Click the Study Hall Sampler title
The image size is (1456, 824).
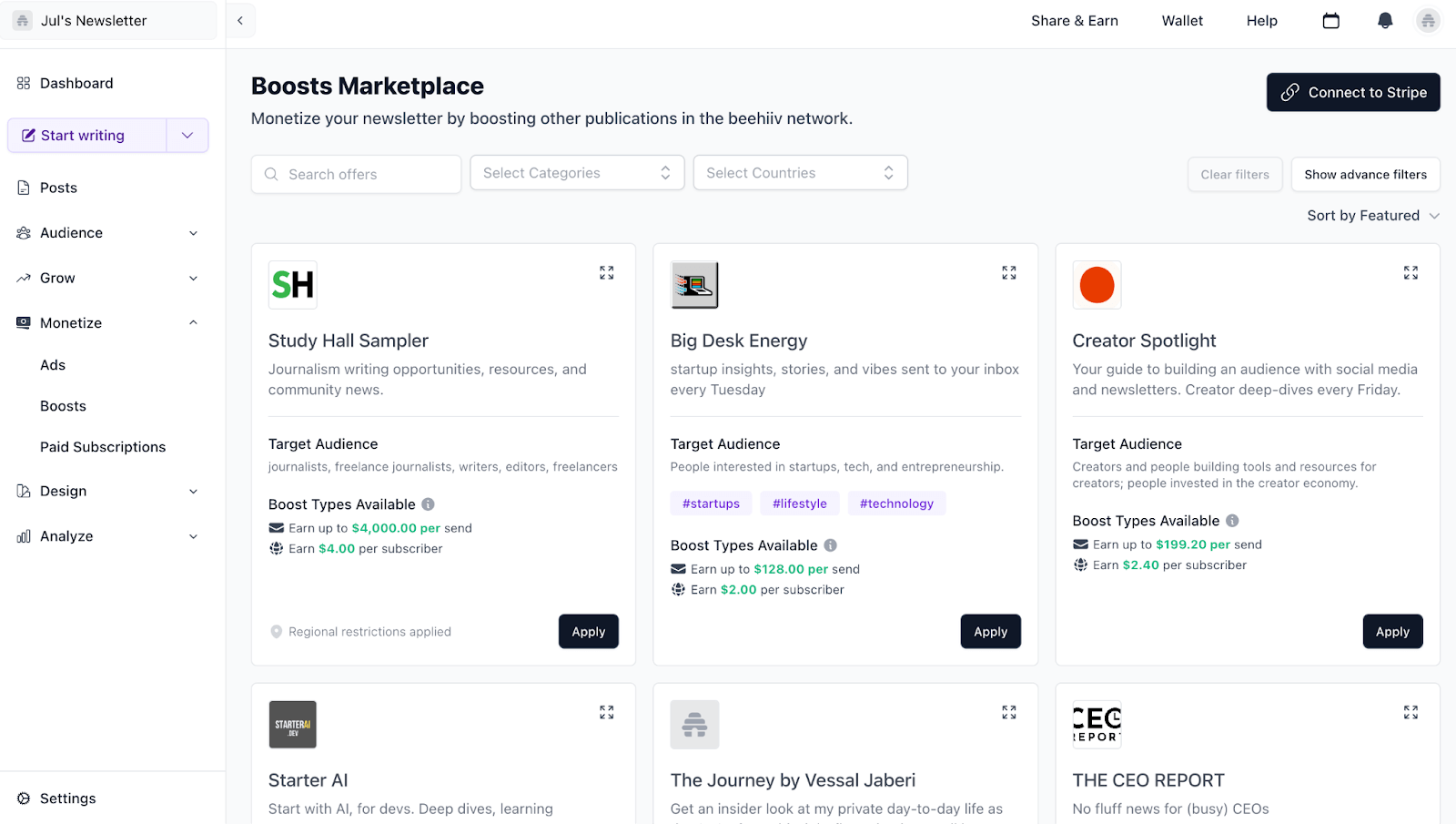[349, 341]
